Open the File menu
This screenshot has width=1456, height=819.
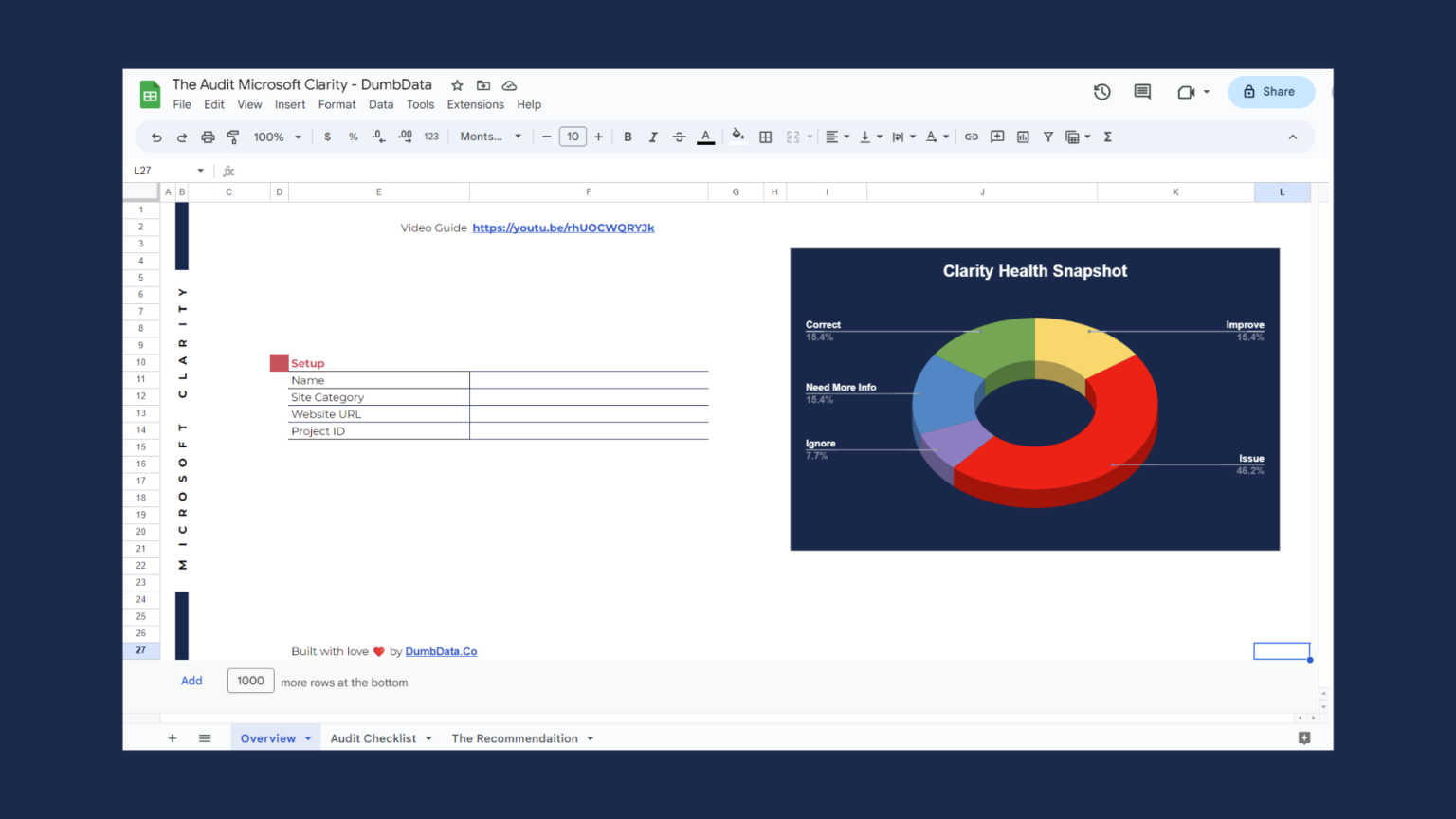[182, 105]
